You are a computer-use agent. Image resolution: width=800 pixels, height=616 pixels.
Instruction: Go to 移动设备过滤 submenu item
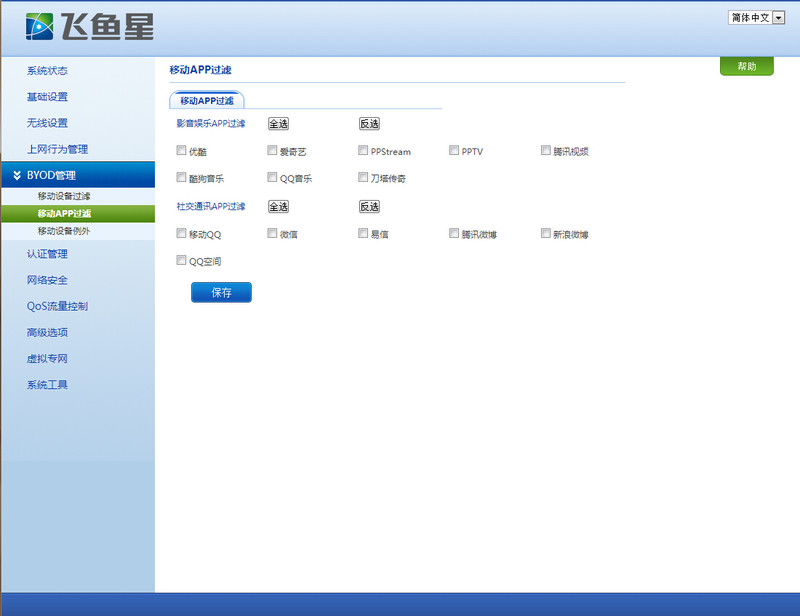click(64, 196)
